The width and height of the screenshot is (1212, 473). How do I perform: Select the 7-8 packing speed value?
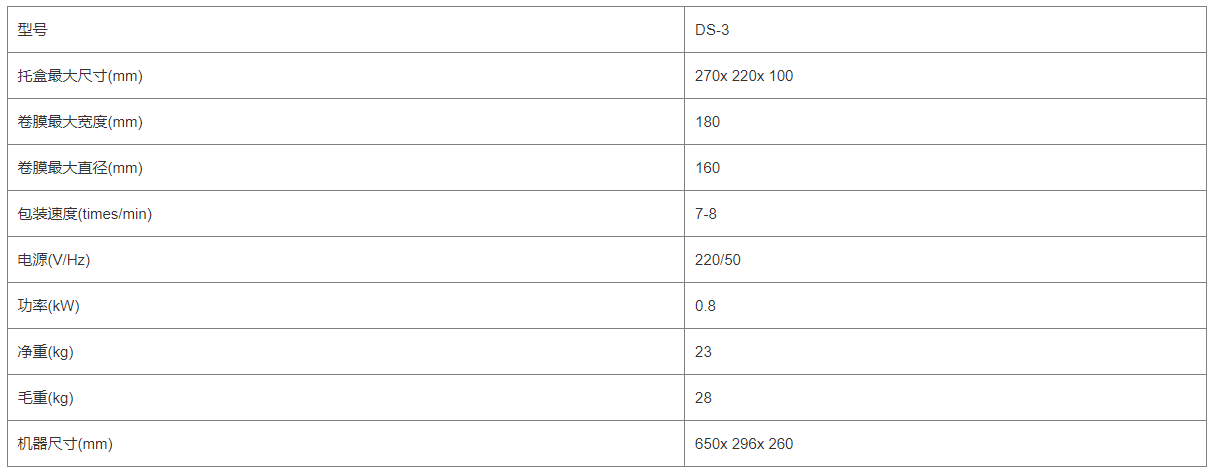[x=706, y=214]
